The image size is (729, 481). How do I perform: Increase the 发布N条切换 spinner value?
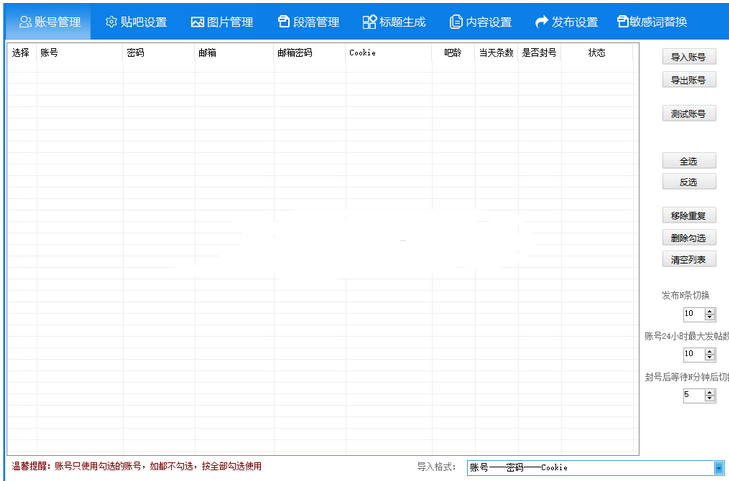[x=710, y=311]
